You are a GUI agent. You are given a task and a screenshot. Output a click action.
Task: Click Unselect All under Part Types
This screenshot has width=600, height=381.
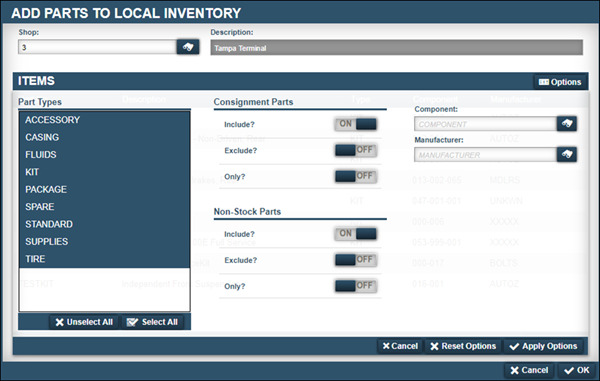(x=84, y=322)
